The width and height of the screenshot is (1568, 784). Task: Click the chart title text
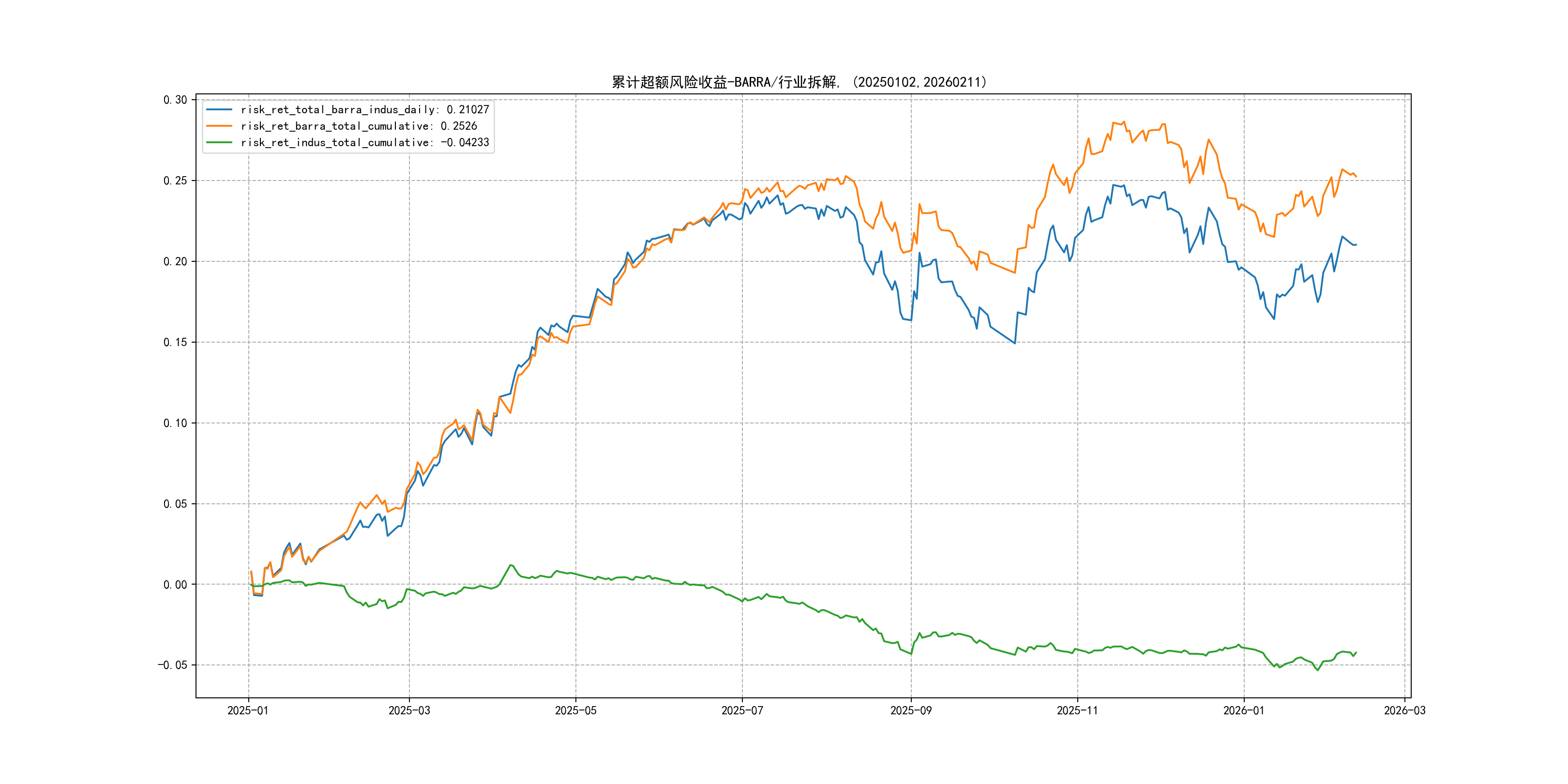coord(799,82)
